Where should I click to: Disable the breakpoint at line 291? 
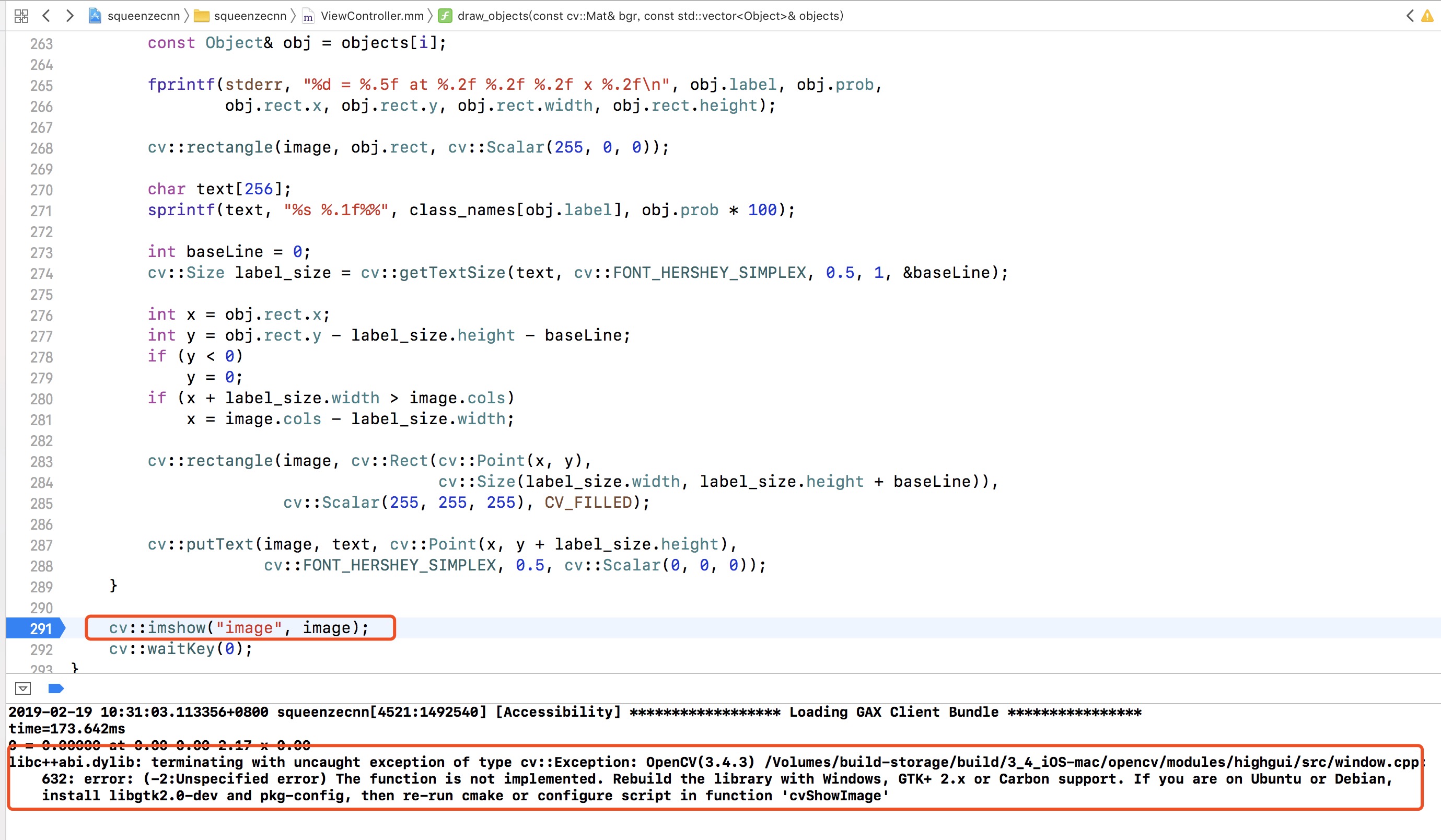40,628
